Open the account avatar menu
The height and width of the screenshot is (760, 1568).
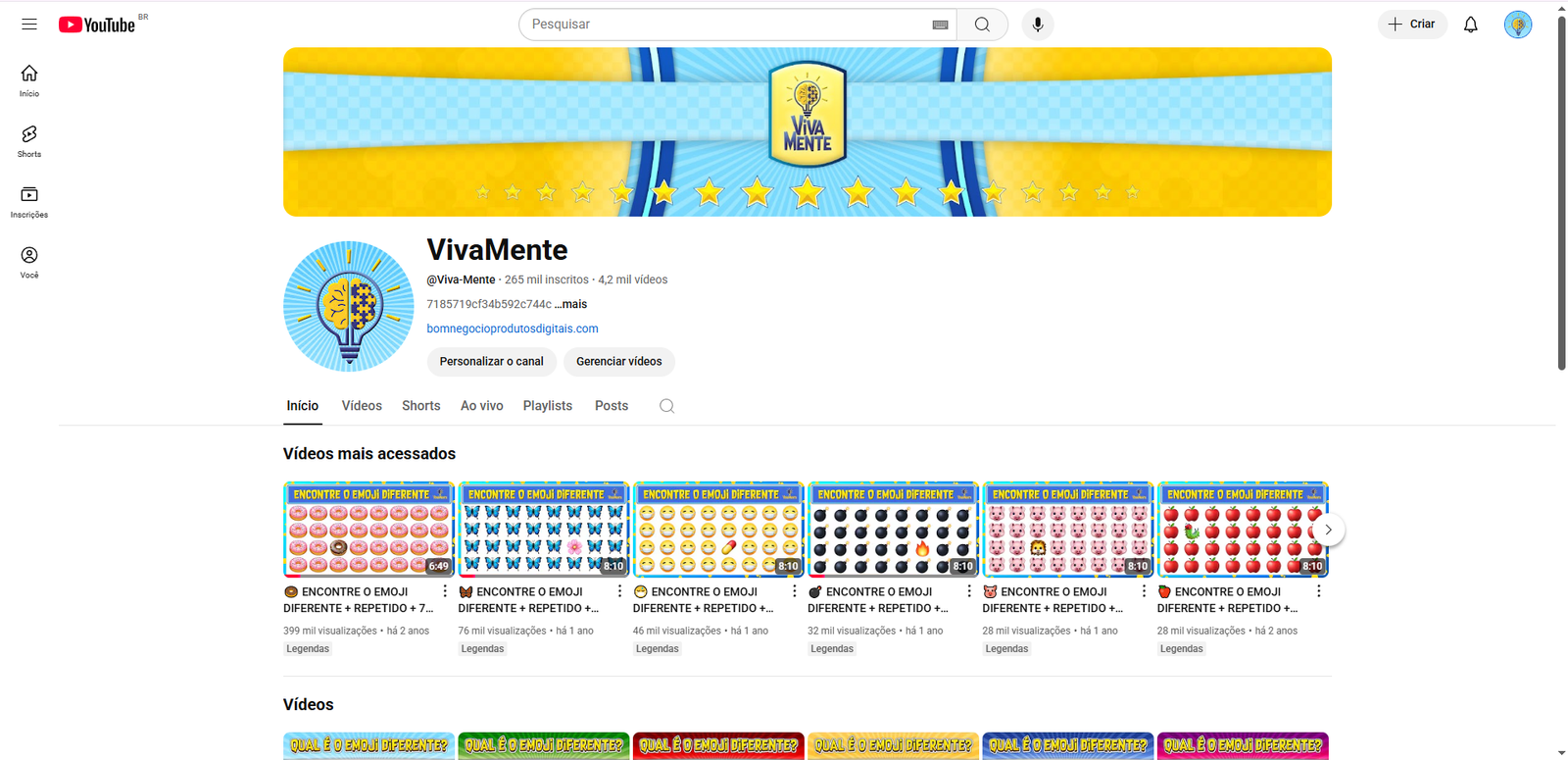tap(1518, 25)
